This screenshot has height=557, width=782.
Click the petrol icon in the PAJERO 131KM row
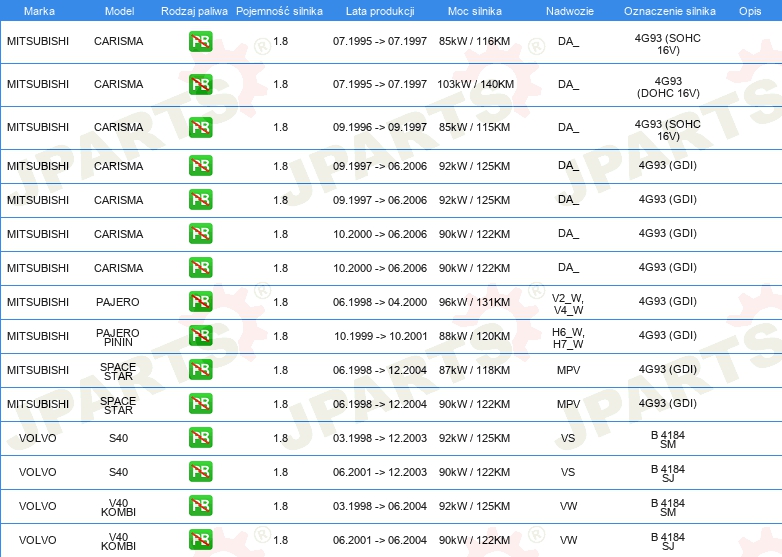click(x=200, y=302)
